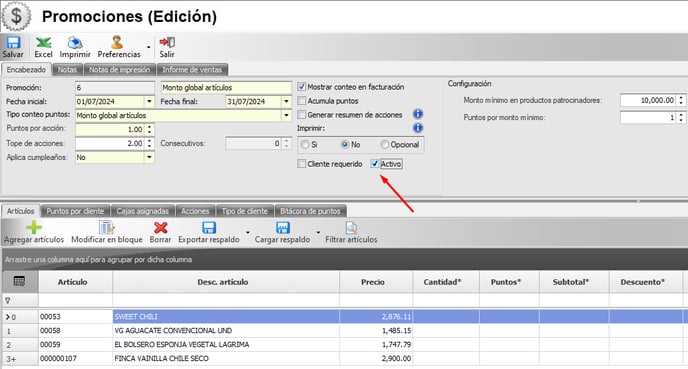Image resolution: width=688 pixels, height=369 pixels.
Task: Open Puntos por cliente tab
Action: 75,211
